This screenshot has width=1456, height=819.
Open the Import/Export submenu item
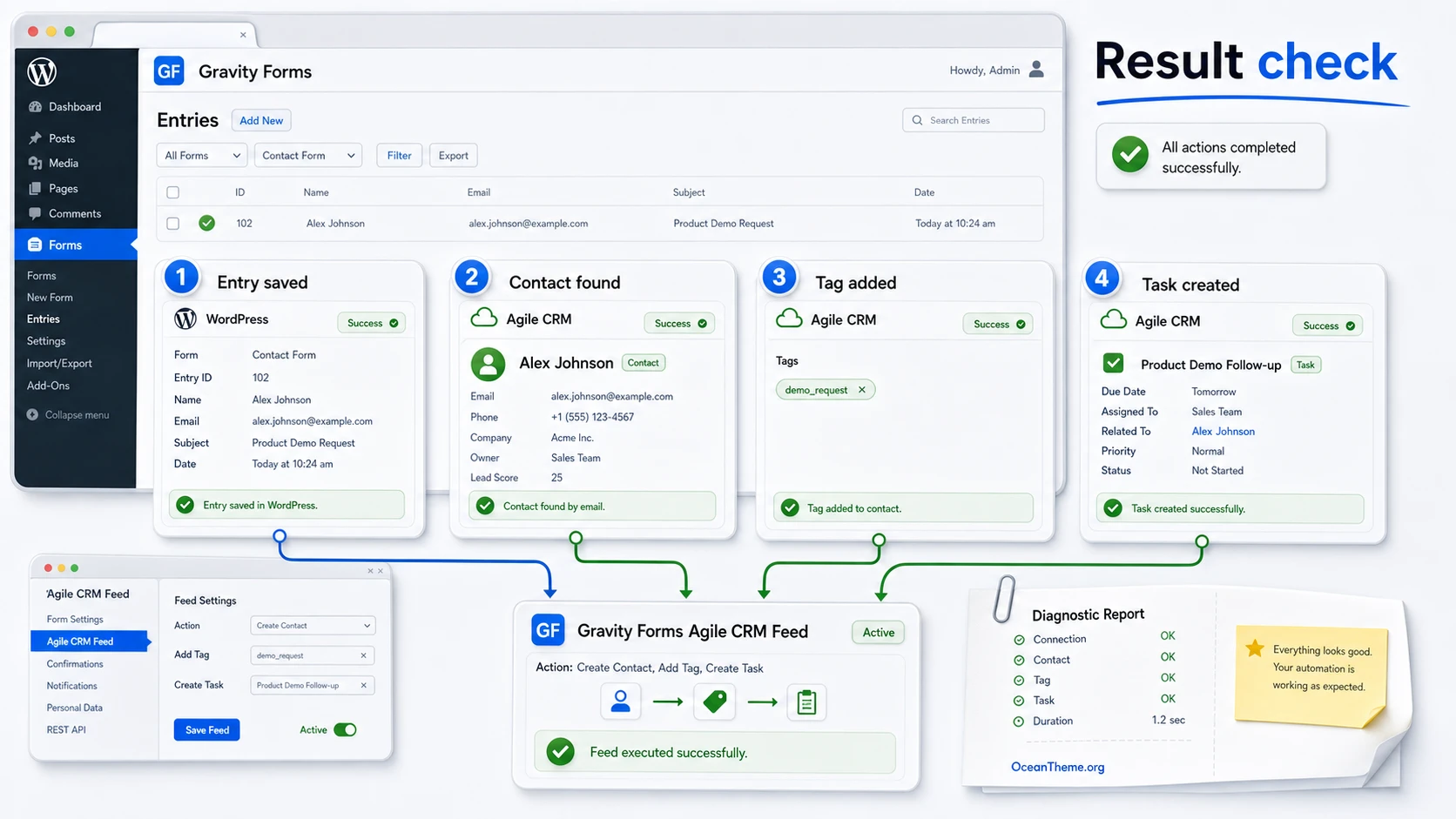(x=59, y=364)
